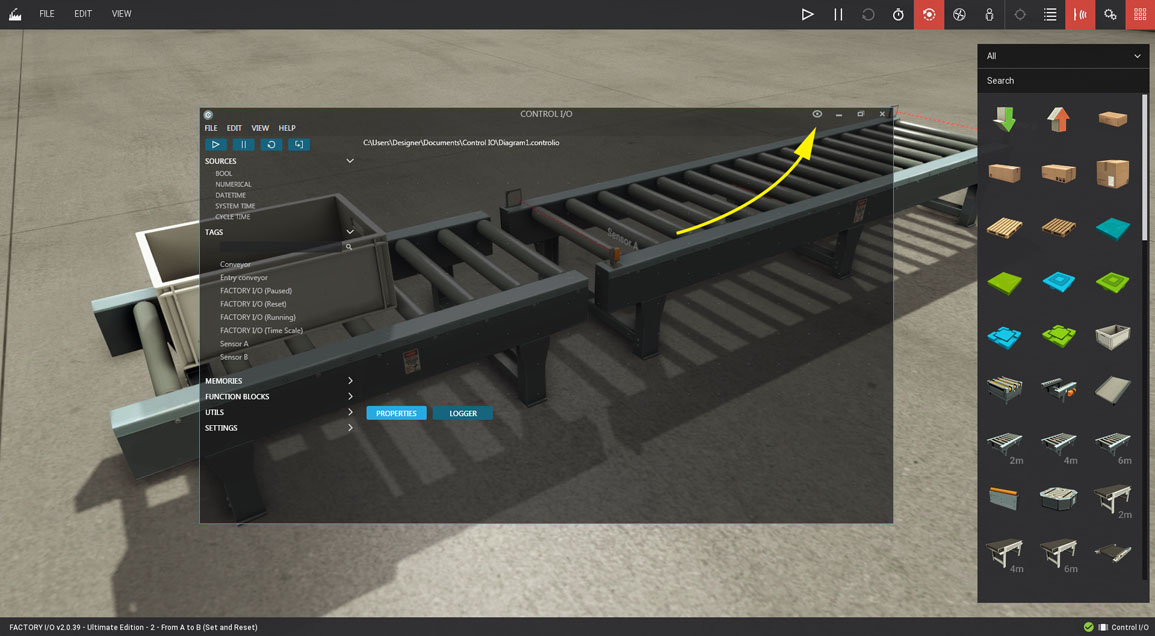
Task: Open Control I/O VIEW menu
Action: point(260,128)
